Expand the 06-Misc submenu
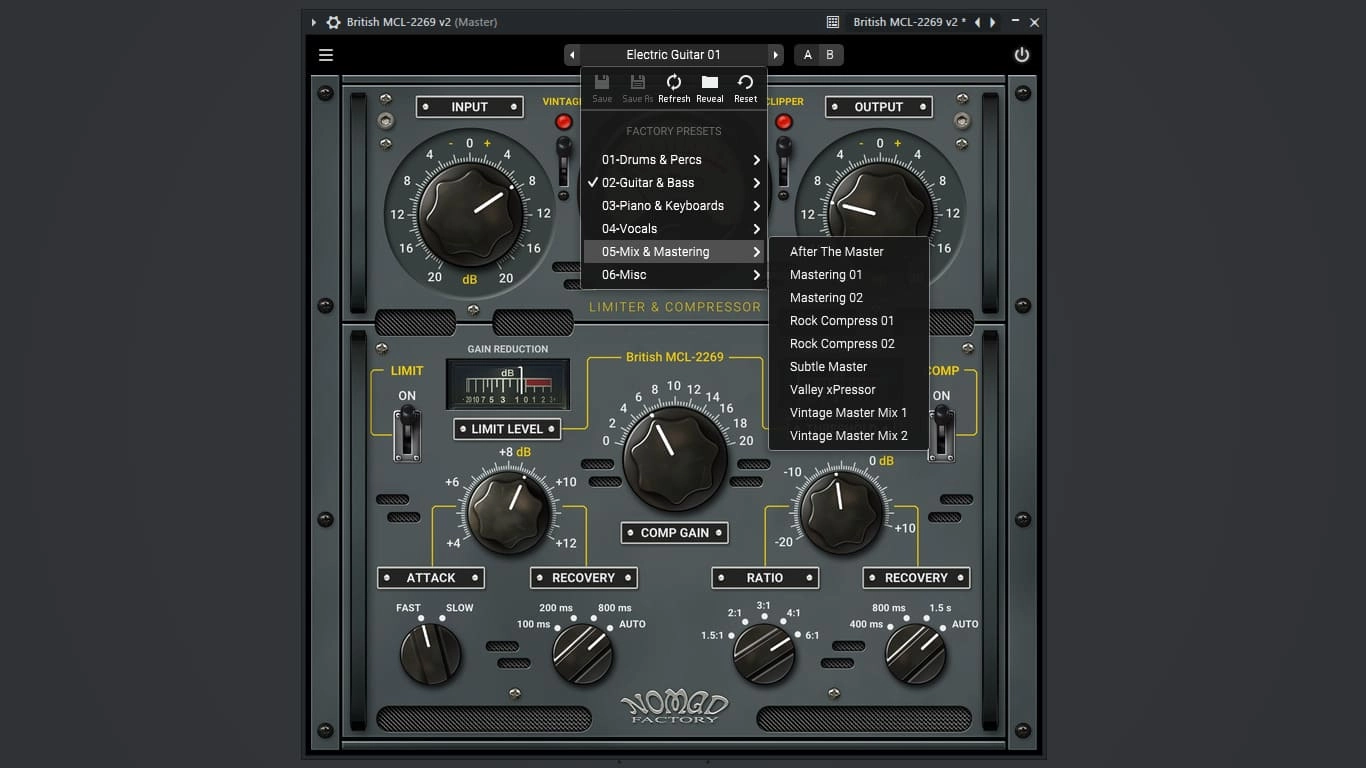This screenshot has width=1366, height=768. 674,275
